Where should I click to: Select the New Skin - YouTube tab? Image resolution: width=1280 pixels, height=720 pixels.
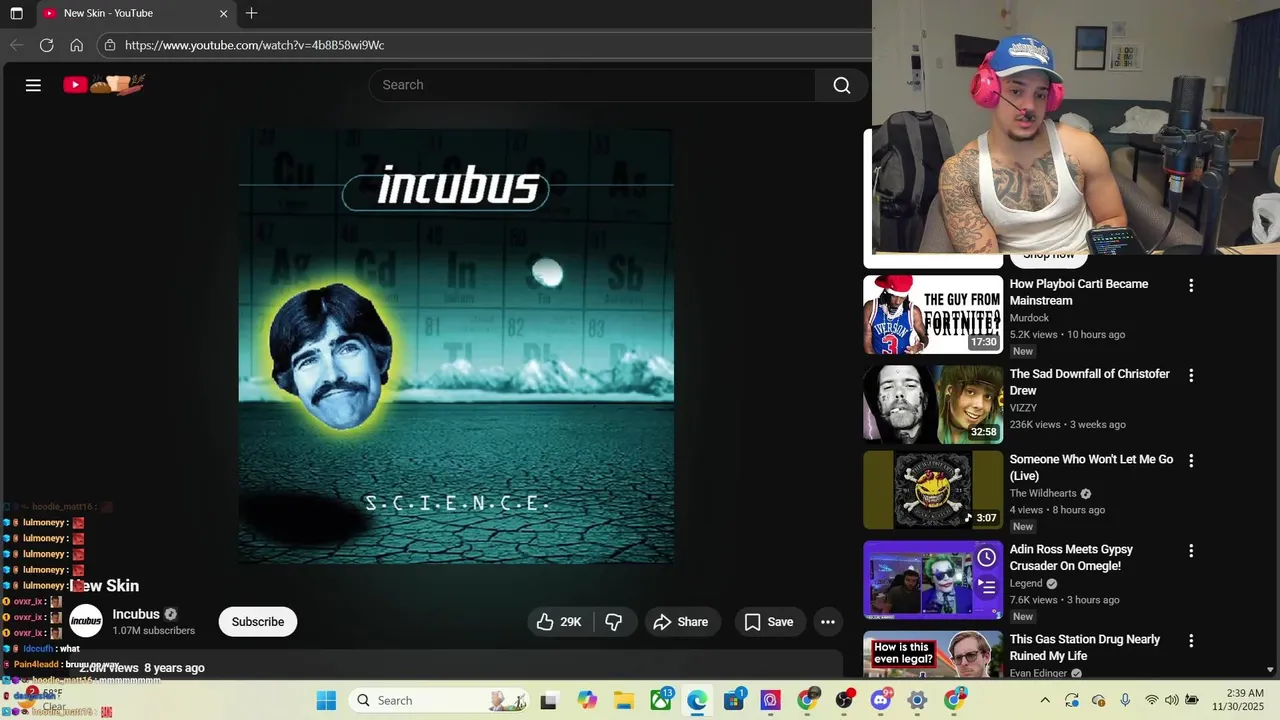point(135,13)
